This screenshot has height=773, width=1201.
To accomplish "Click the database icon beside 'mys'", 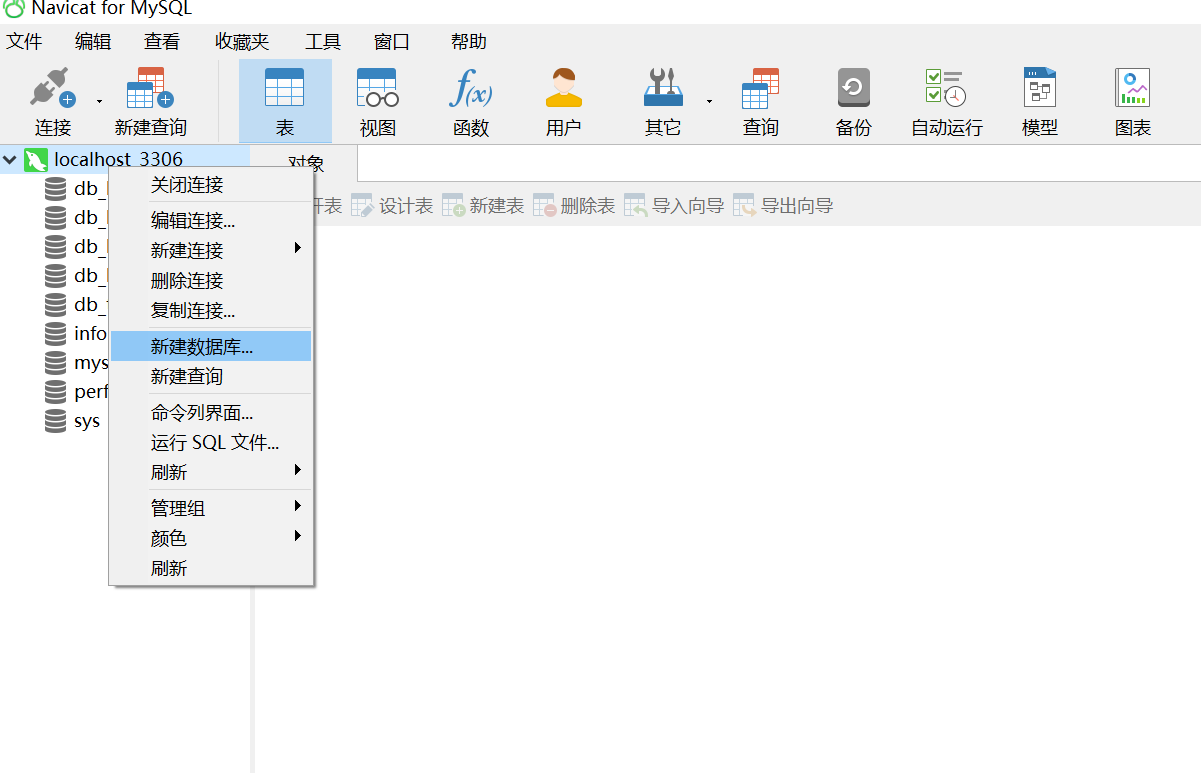I will coord(56,363).
